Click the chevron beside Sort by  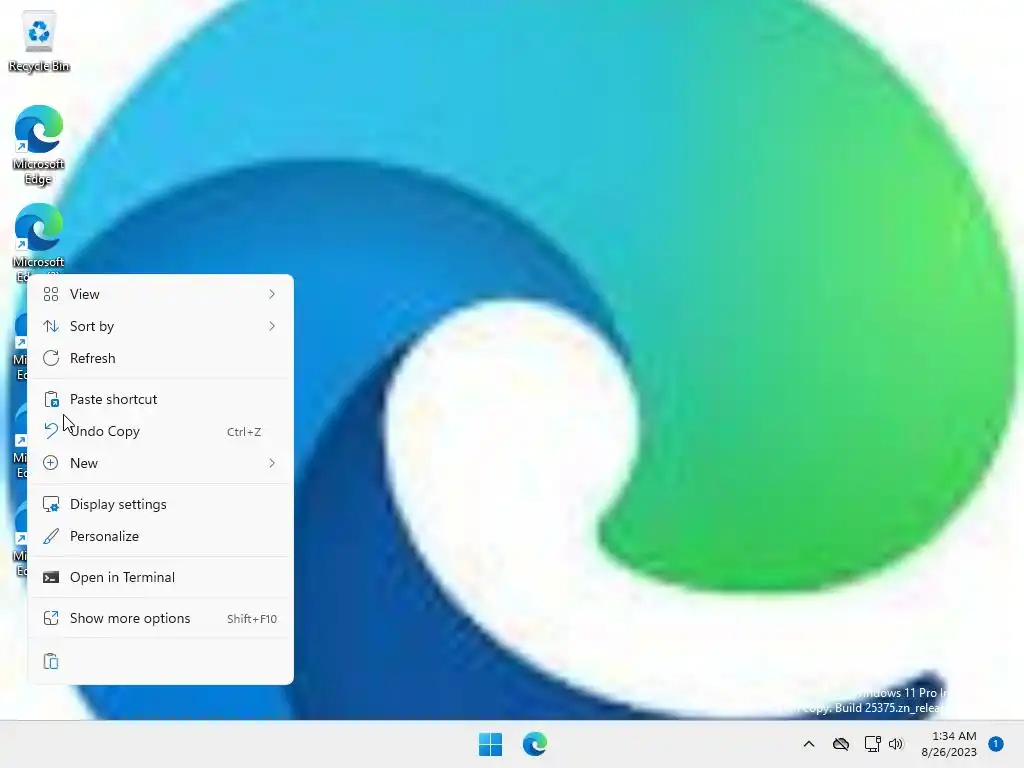(272, 326)
